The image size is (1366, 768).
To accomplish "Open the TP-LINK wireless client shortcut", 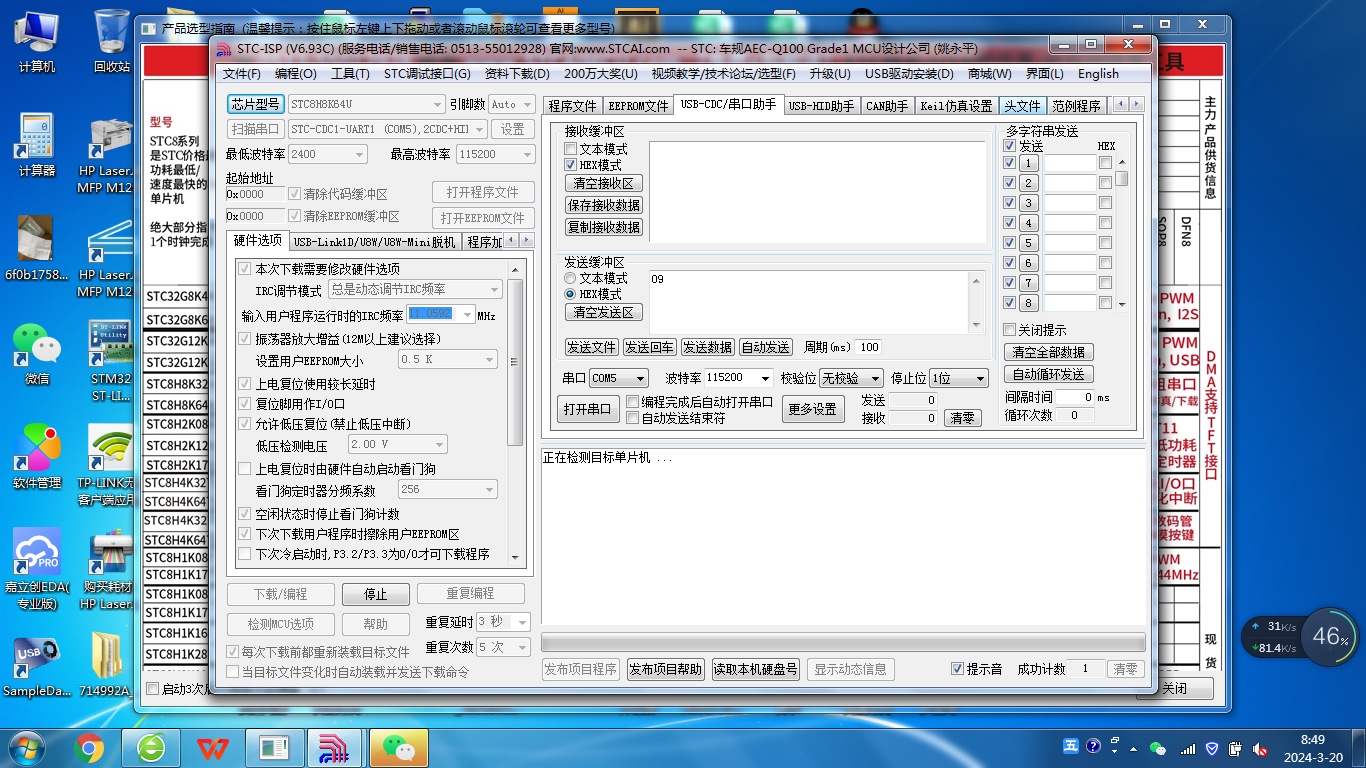I will (106, 465).
